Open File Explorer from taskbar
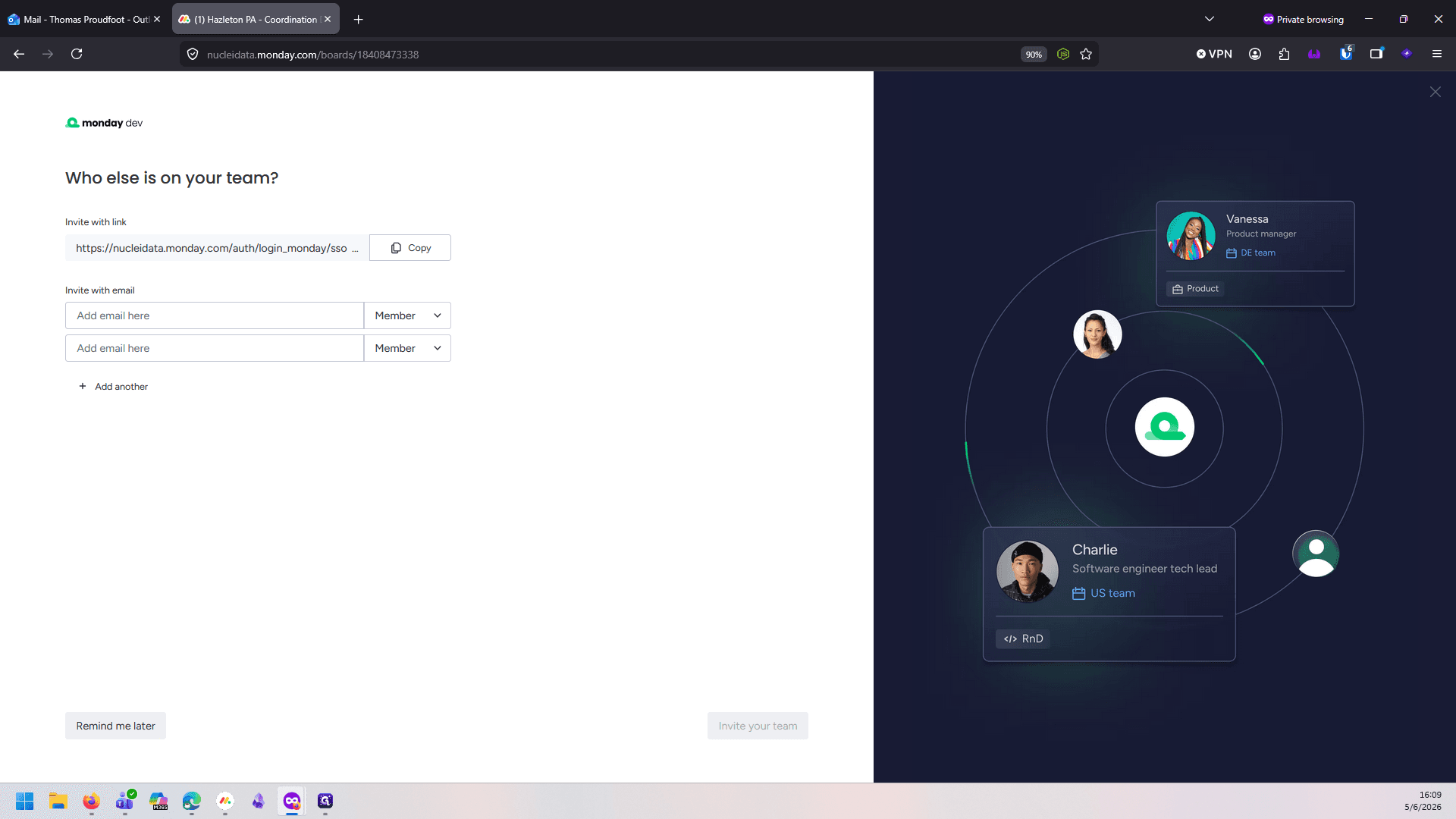Viewport: 1456px width, 819px height. point(58,801)
